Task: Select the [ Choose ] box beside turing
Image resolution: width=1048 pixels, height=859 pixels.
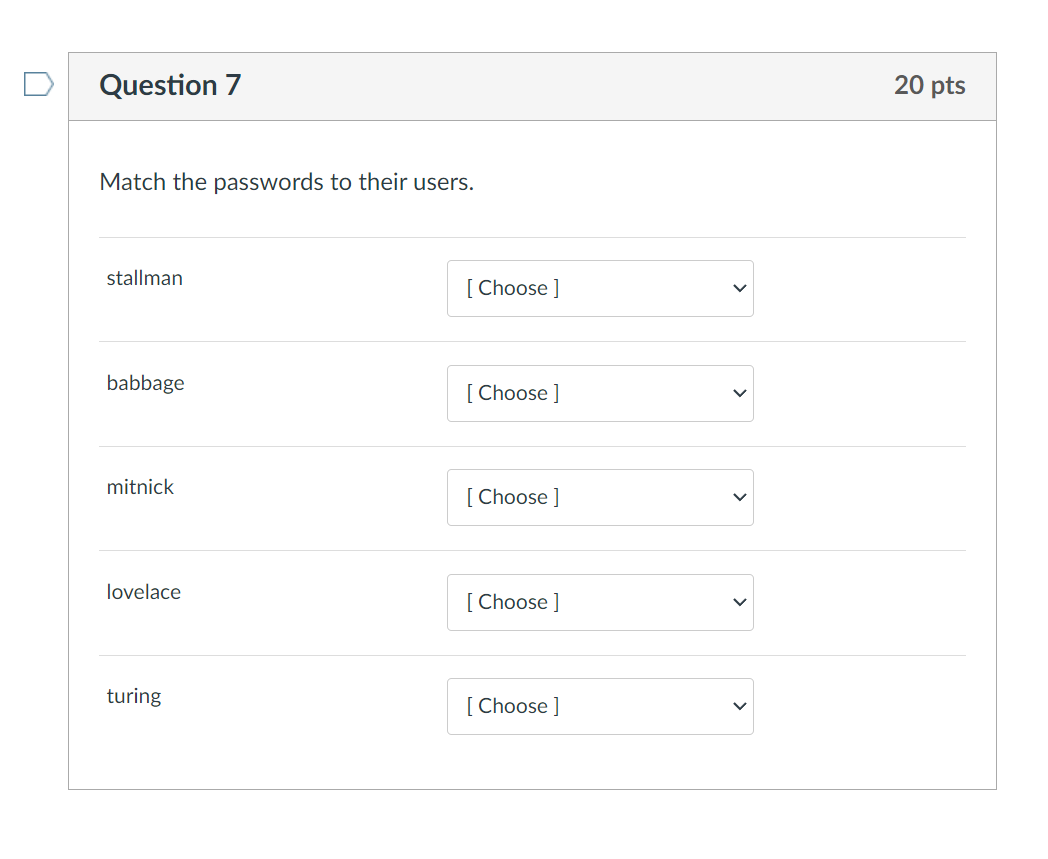Action: 600,706
